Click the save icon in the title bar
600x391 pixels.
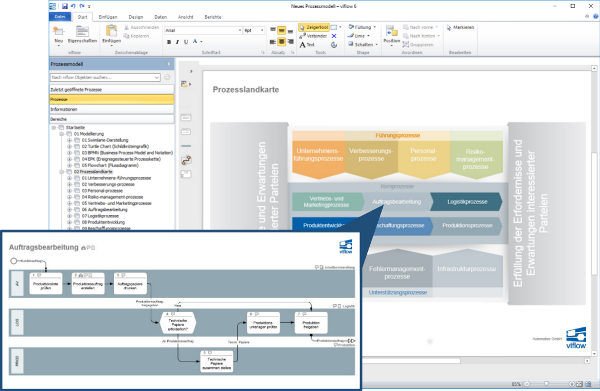pyautogui.click(x=65, y=6)
